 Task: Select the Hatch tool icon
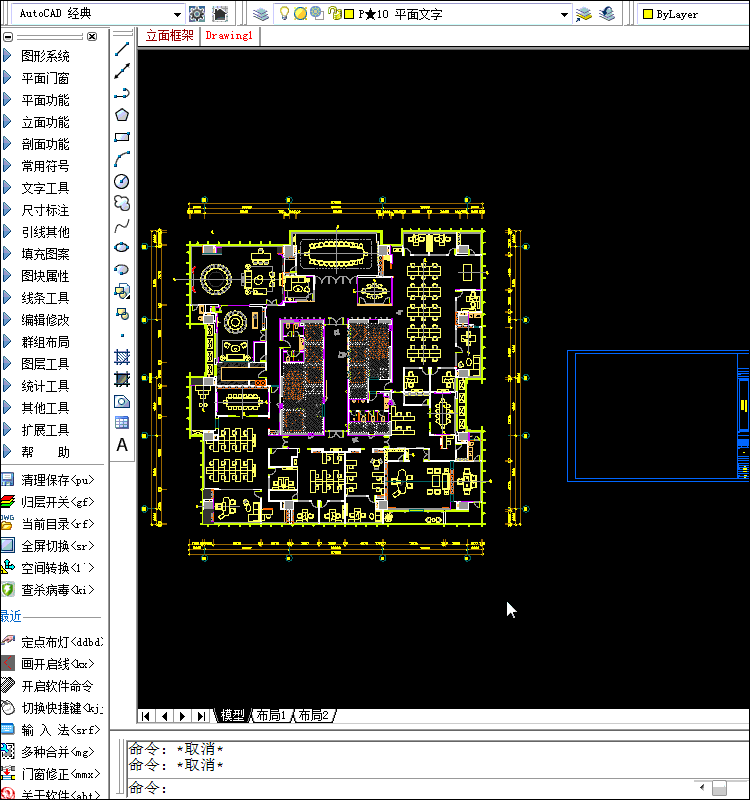122,357
